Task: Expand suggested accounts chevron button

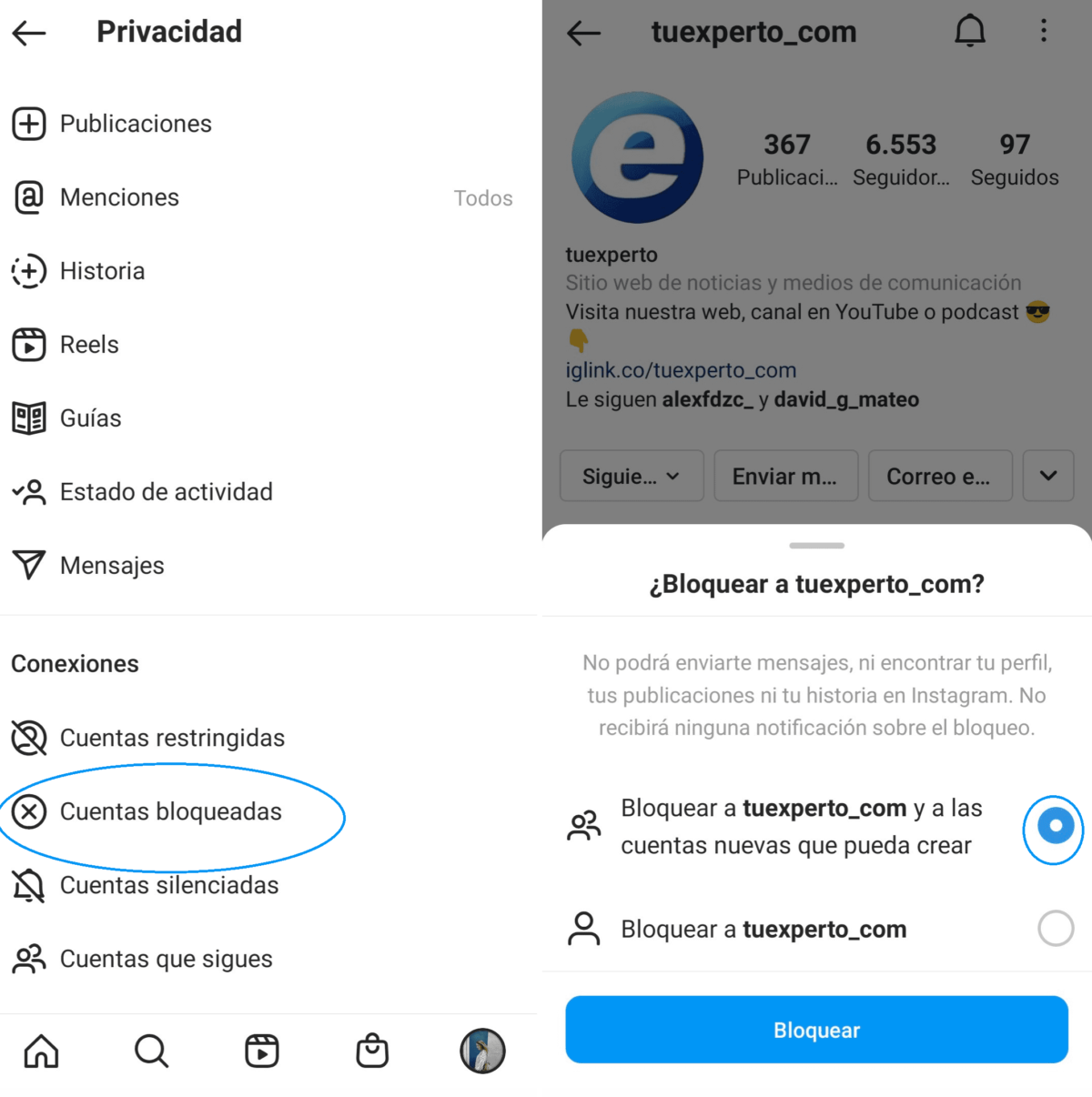Action: [x=1048, y=476]
